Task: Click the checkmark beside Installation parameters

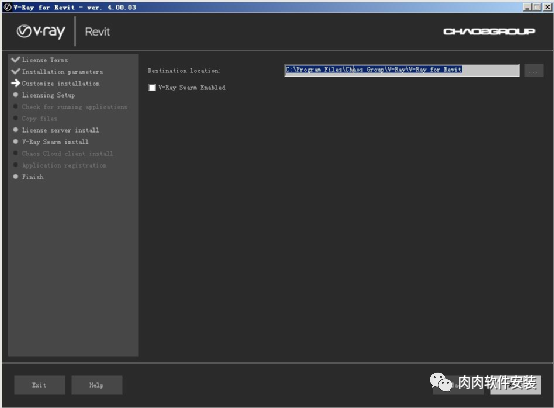Action: pyautogui.click(x=16, y=71)
